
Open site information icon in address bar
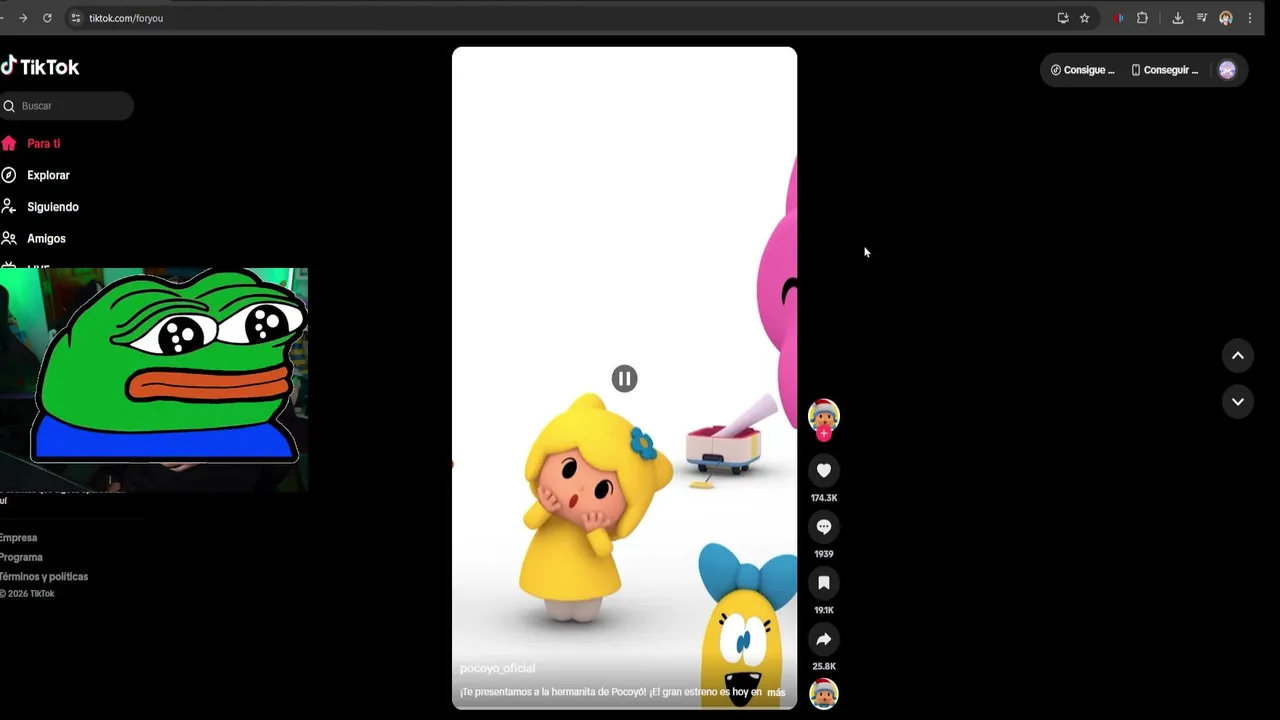coord(76,18)
